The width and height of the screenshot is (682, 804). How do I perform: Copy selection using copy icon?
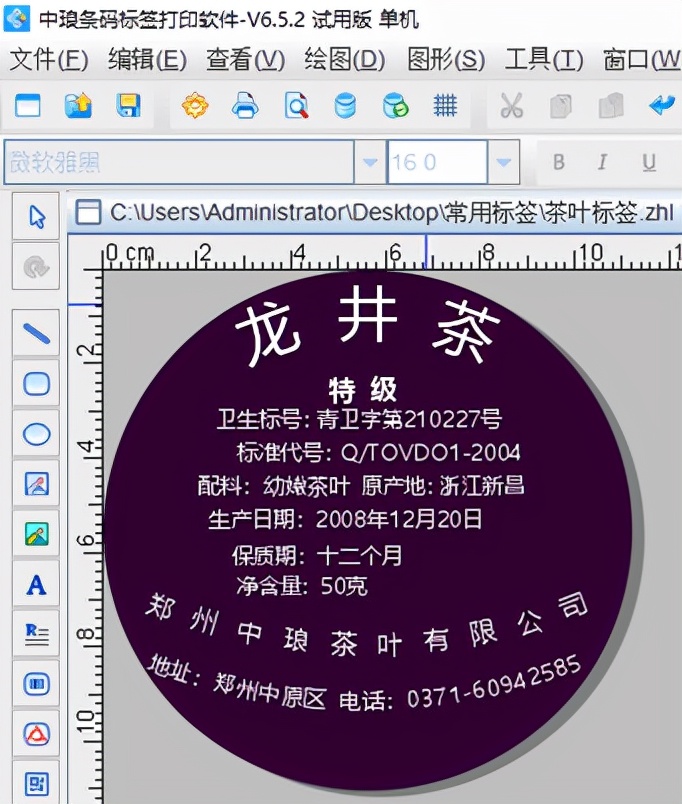[561, 107]
